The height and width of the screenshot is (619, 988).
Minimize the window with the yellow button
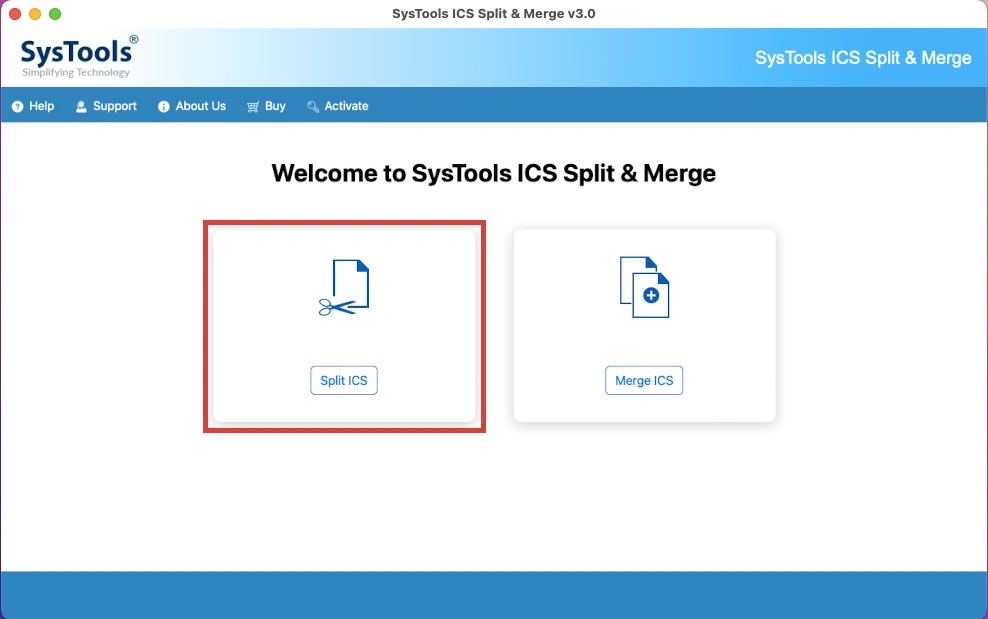click(35, 14)
